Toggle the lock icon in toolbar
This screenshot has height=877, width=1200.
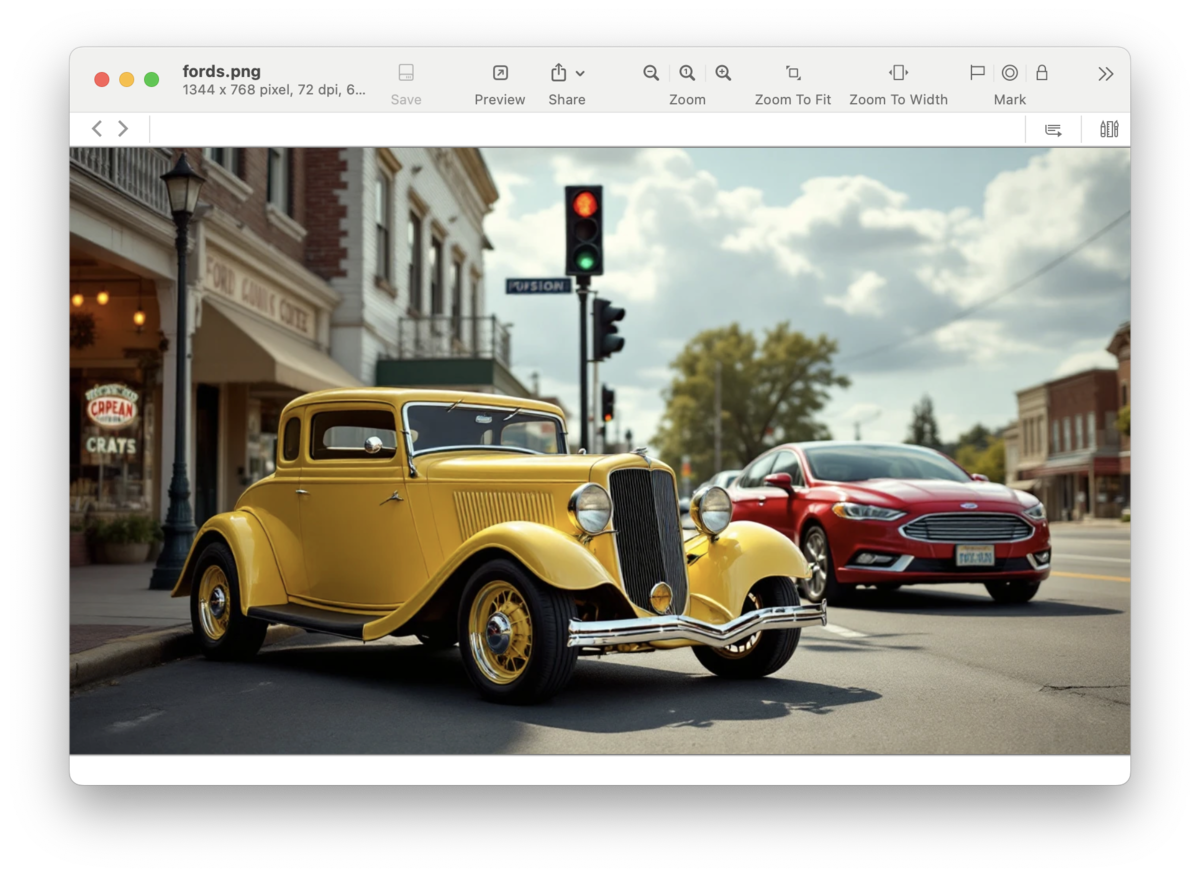point(1042,73)
